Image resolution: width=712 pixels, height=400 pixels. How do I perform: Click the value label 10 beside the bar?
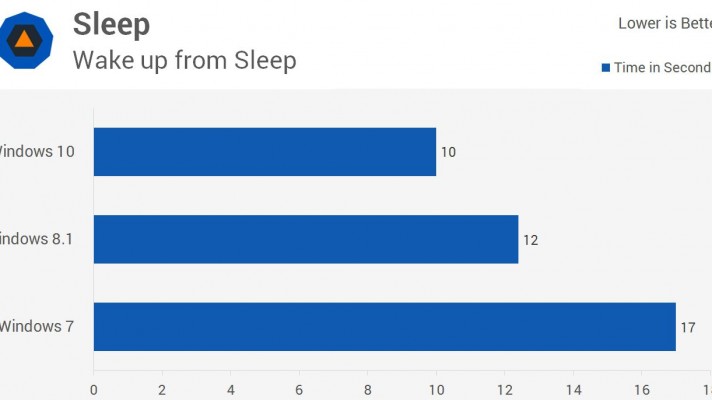click(x=448, y=153)
